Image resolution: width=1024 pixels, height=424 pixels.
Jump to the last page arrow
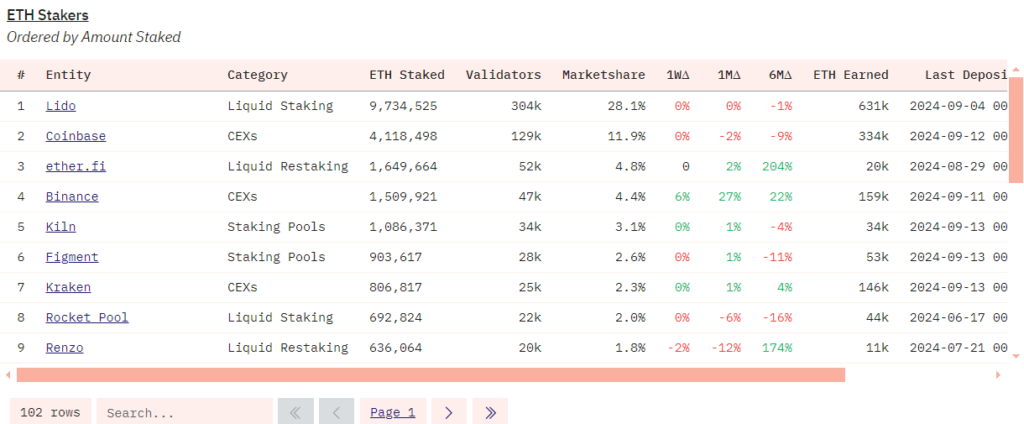[x=490, y=412]
